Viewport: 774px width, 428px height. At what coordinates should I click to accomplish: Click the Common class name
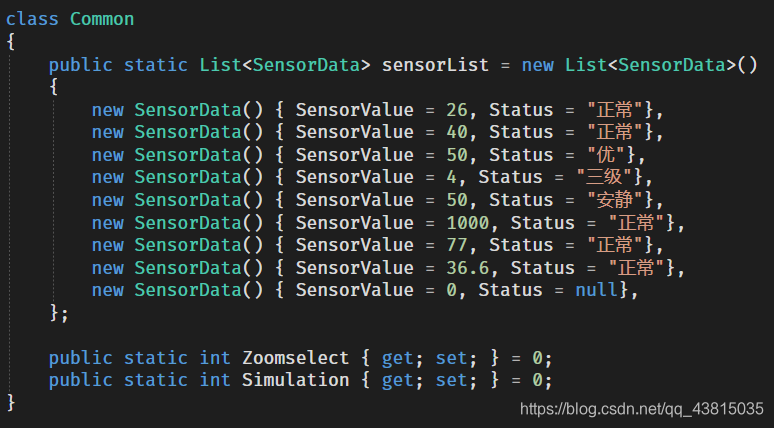tap(102, 19)
